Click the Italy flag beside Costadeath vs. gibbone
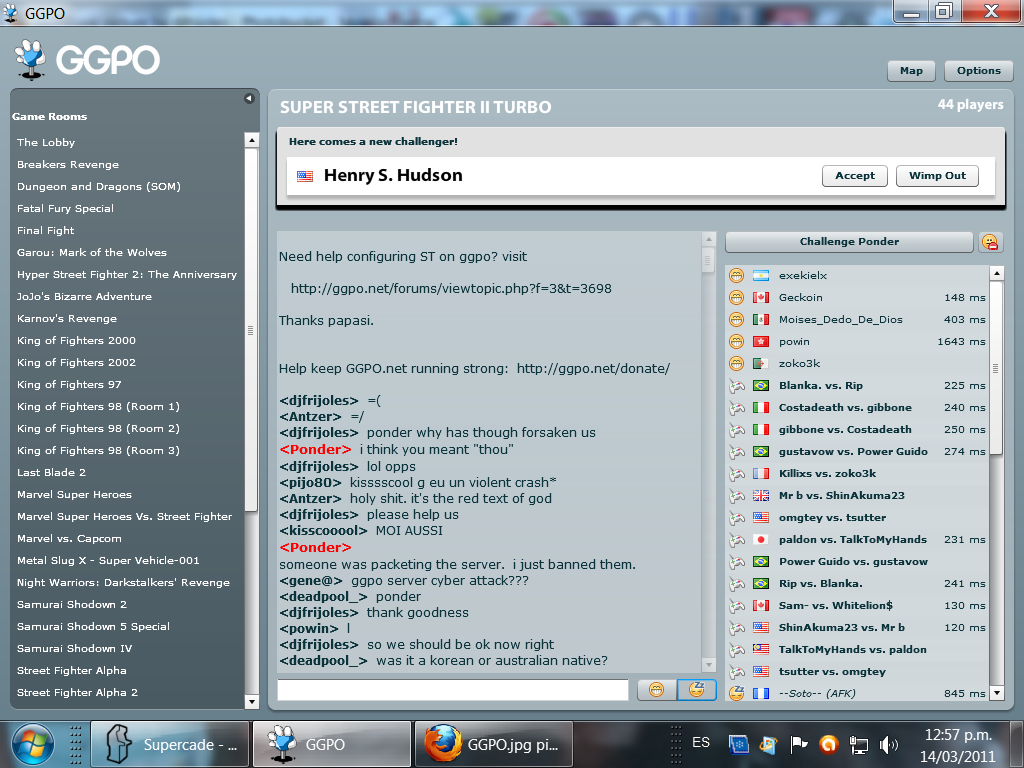The height and width of the screenshot is (768, 1024). [x=761, y=408]
